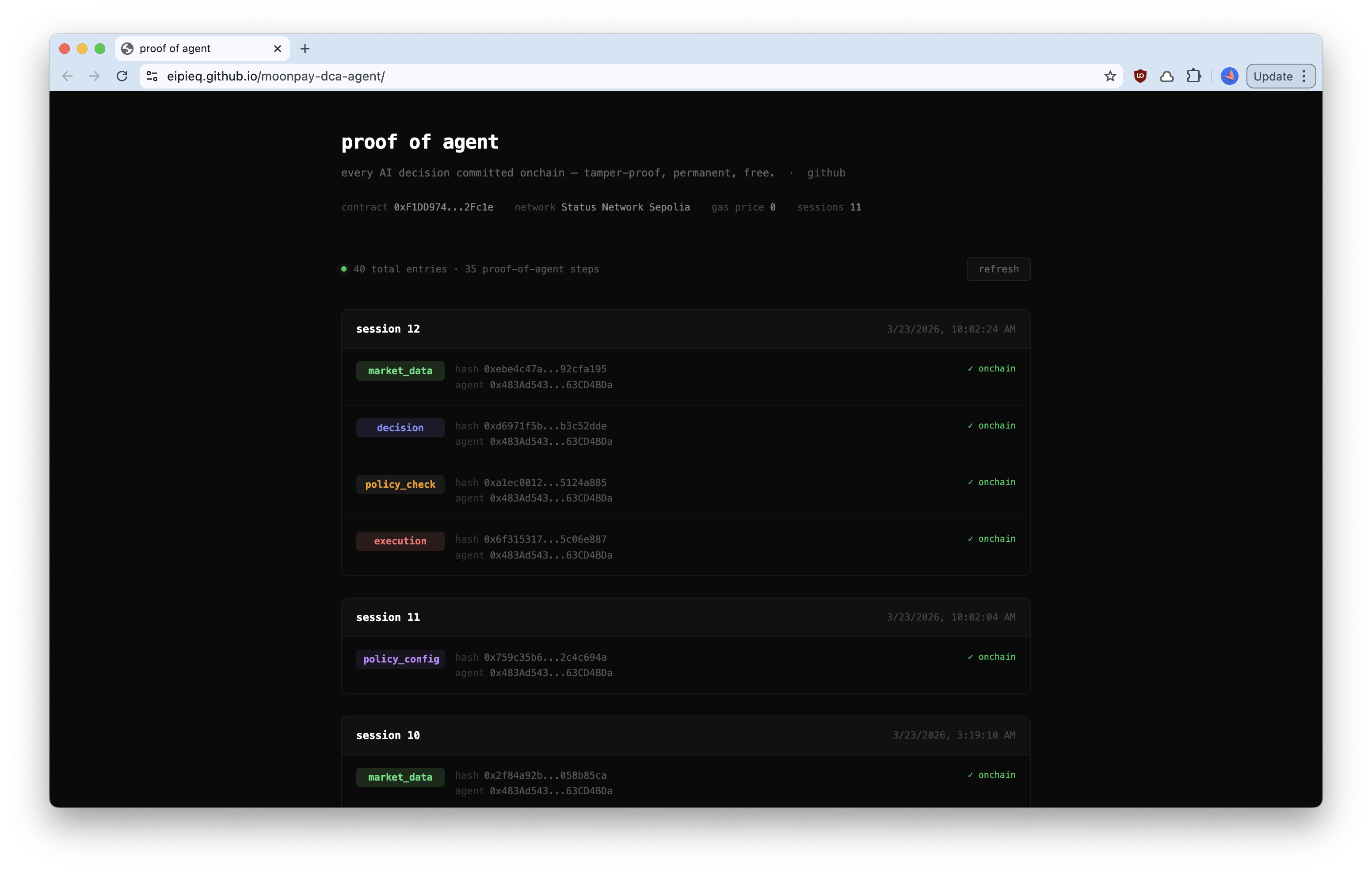Image resolution: width=1372 pixels, height=873 pixels.
Task: Click the proof of agent page heading
Action: point(420,142)
